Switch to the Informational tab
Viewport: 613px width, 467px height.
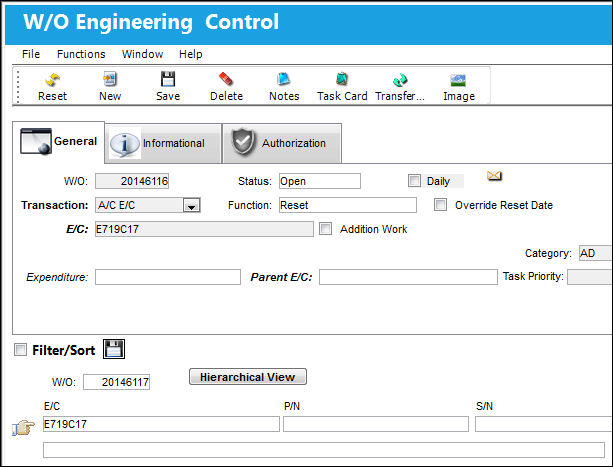pos(163,143)
